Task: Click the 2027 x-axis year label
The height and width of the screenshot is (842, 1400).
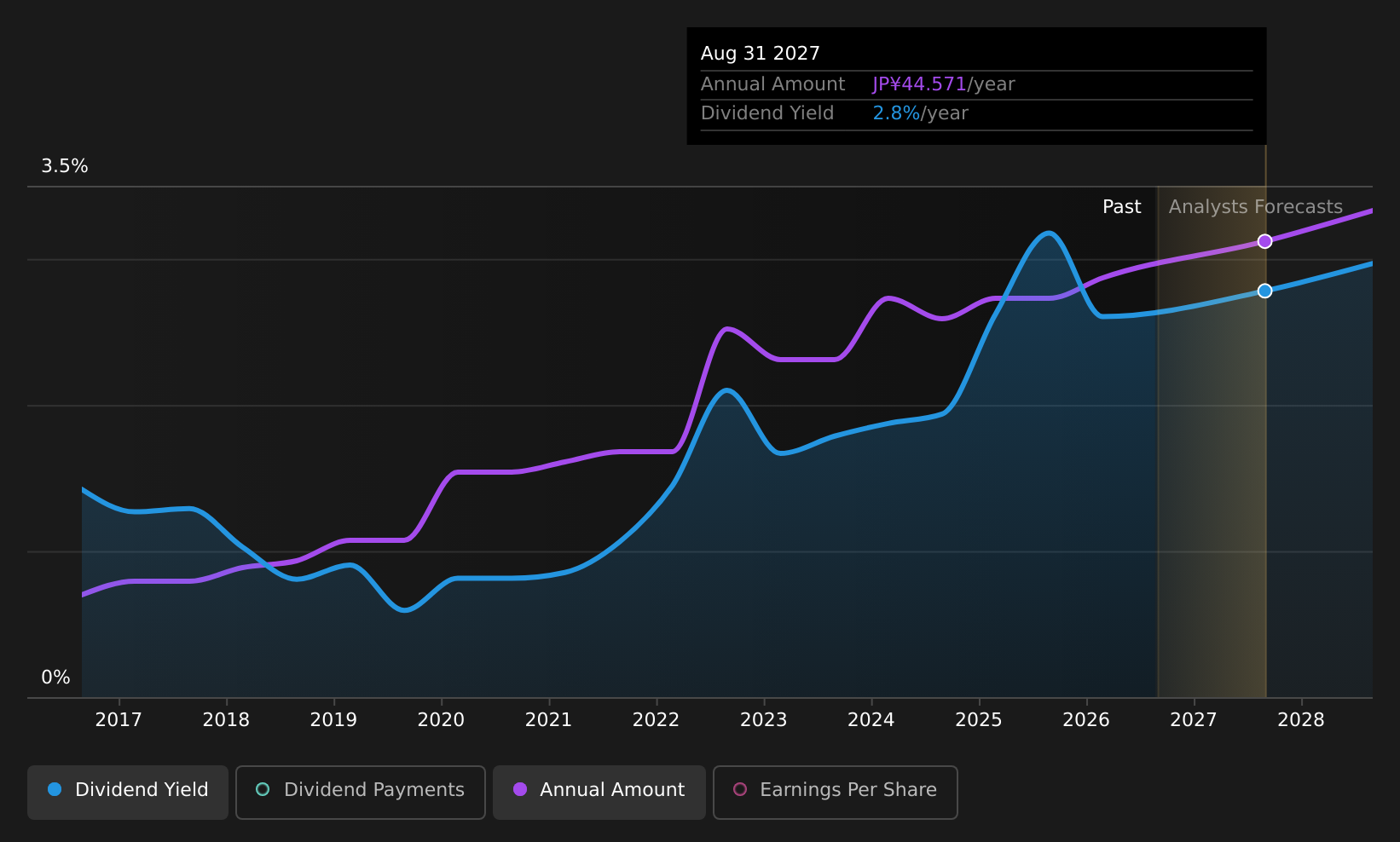Action: coord(1194,720)
